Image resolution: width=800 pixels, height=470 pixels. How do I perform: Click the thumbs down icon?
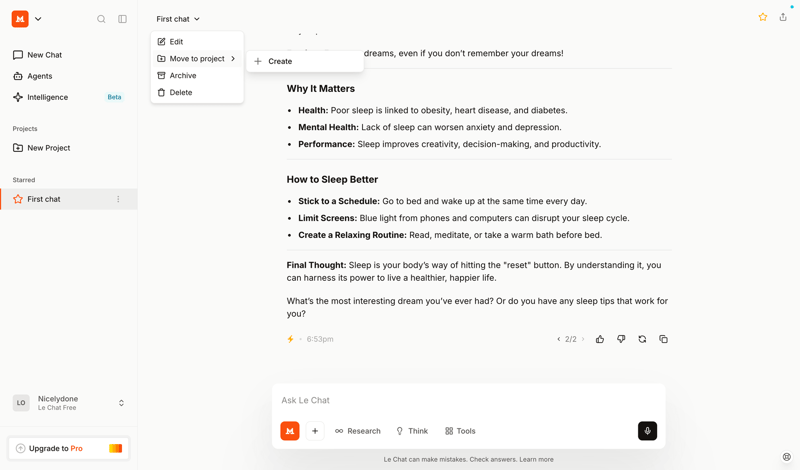[621, 339]
